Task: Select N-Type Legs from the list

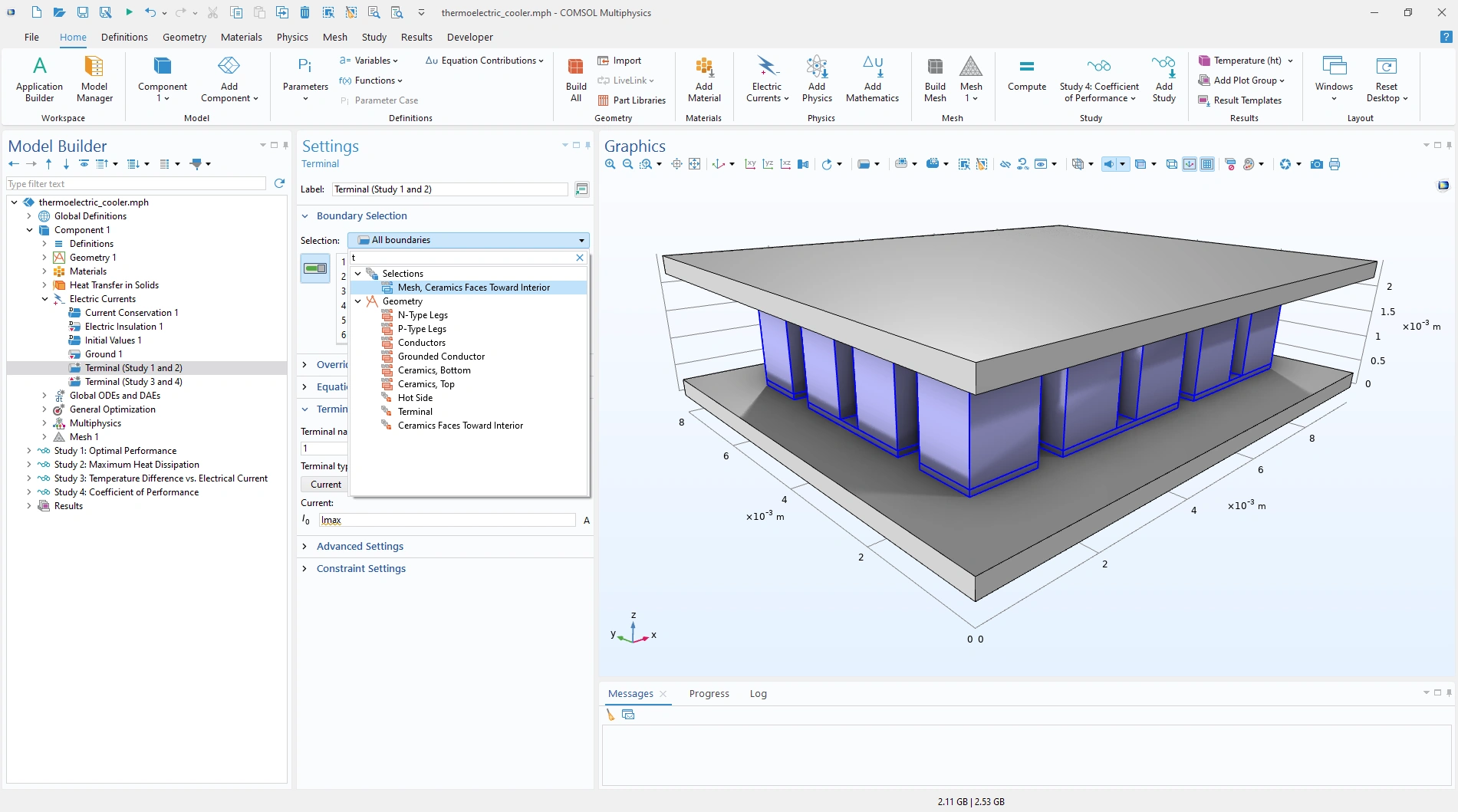Action: [x=423, y=315]
